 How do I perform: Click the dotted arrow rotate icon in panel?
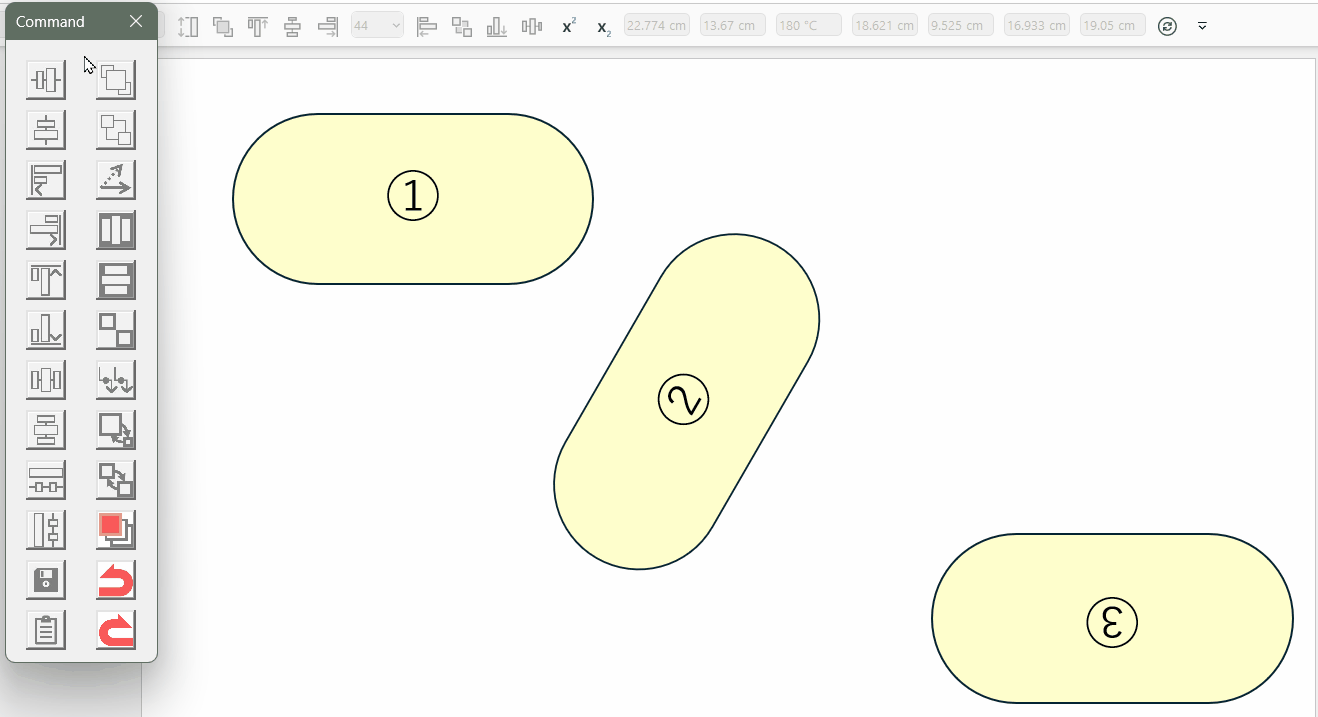(116, 180)
